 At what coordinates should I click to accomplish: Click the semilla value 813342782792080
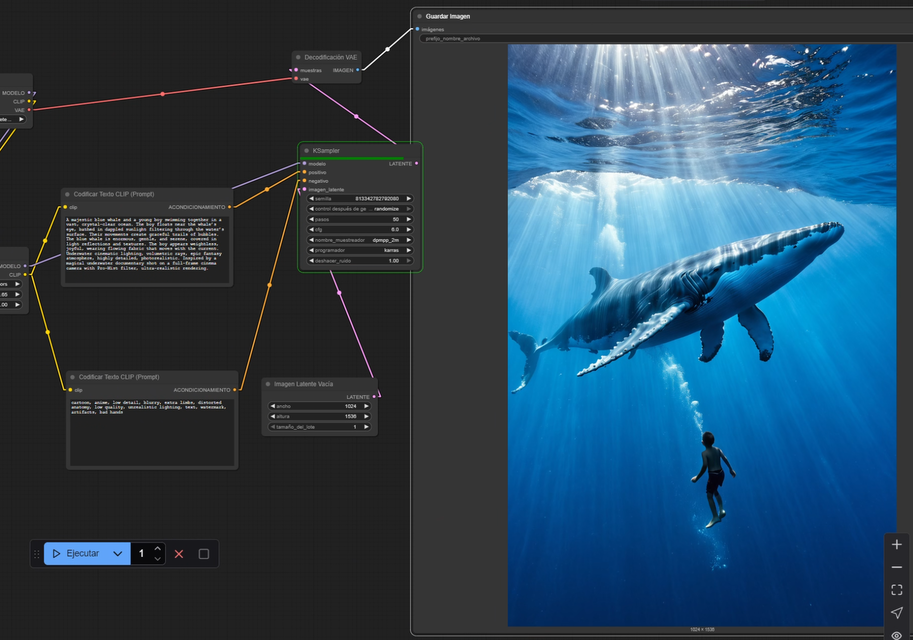click(x=377, y=199)
